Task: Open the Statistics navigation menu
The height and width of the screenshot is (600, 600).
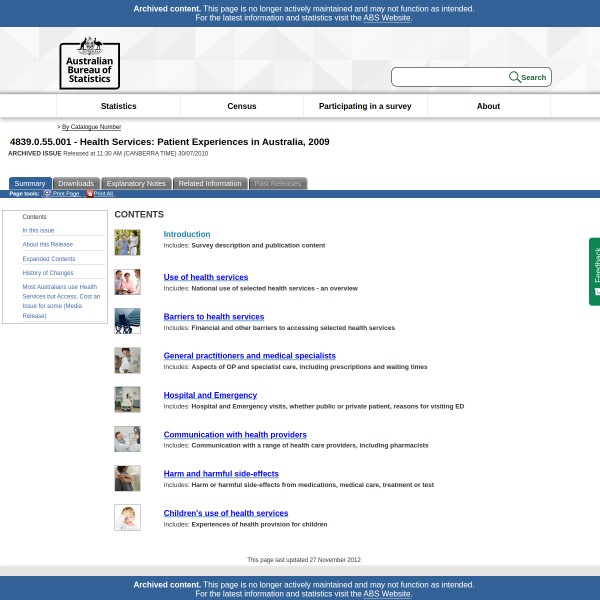Action: pyautogui.click(x=118, y=106)
